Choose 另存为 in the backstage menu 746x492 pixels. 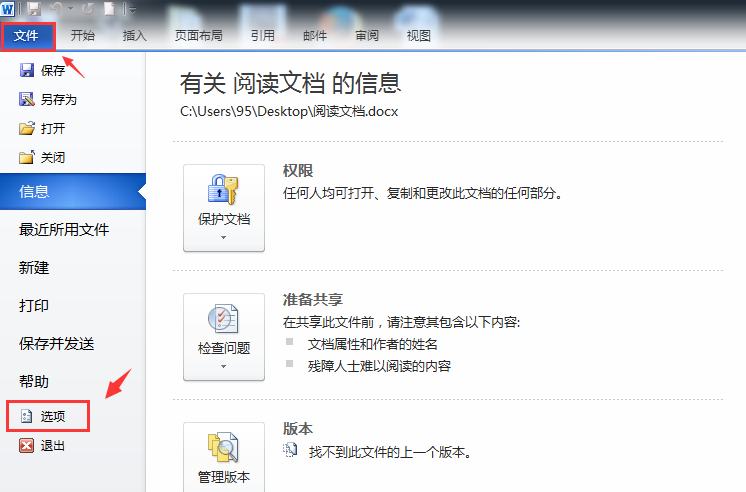tap(48, 99)
